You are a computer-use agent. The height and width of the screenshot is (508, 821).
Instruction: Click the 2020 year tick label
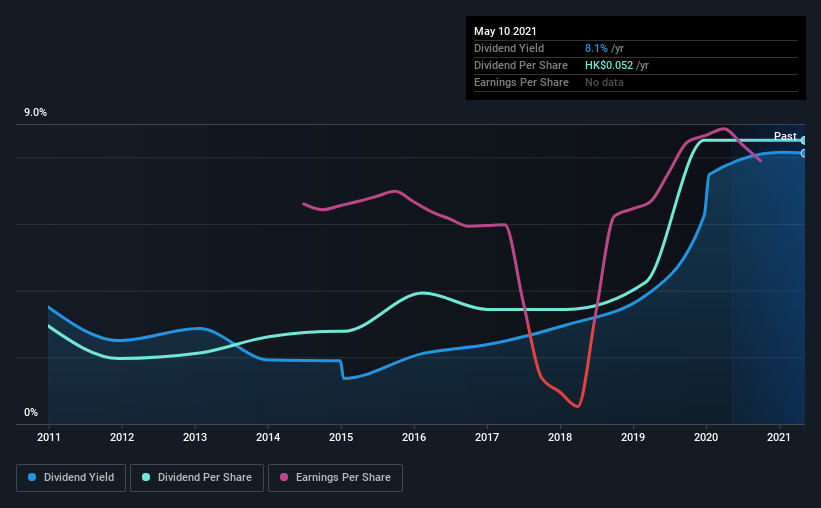click(x=706, y=437)
